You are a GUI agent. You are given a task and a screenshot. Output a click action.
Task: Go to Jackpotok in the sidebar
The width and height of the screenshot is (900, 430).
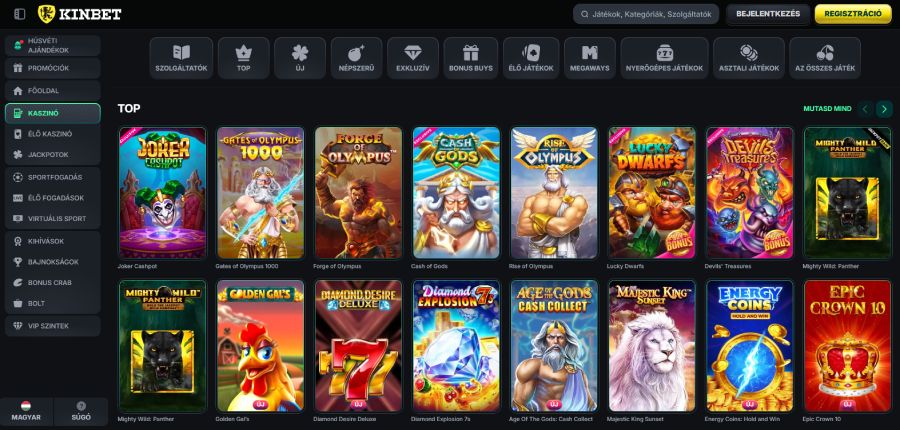coord(51,155)
